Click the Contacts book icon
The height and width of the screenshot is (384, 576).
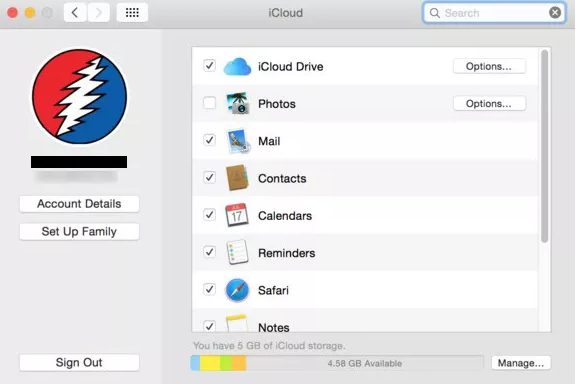[x=237, y=178]
